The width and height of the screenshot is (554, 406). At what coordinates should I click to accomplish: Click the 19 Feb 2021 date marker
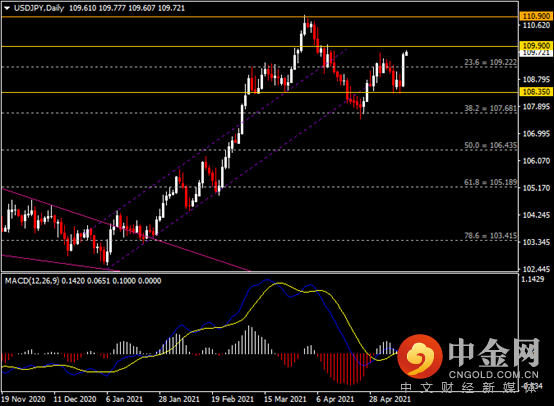coord(232,399)
